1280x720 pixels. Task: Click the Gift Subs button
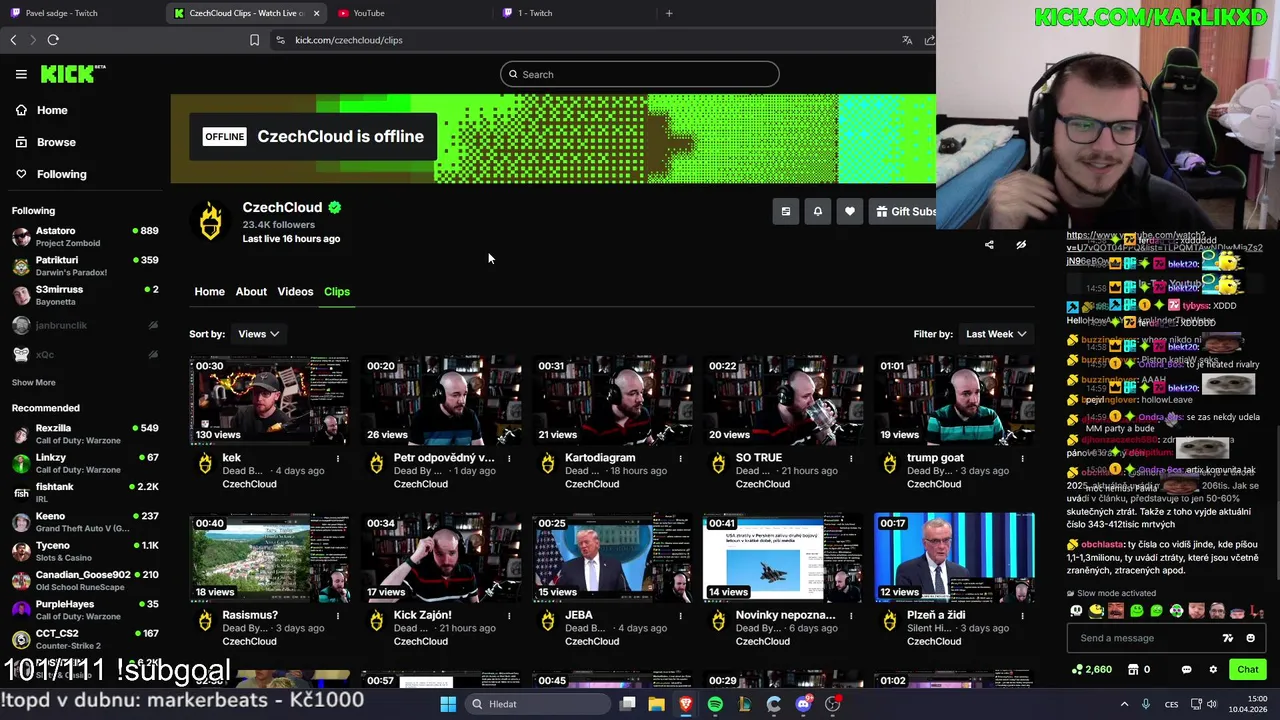coord(903,211)
